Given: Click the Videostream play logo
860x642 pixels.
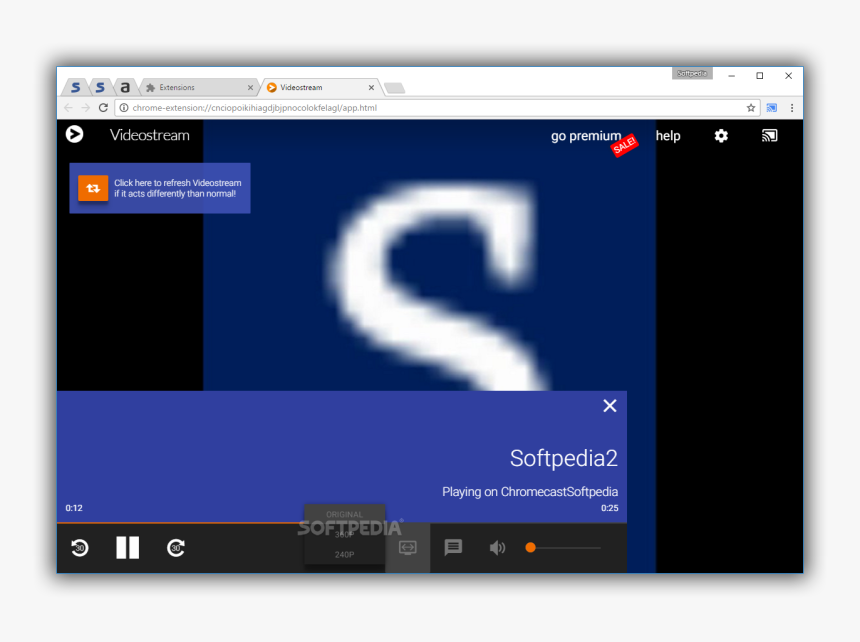Looking at the screenshot, I should click(x=74, y=134).
